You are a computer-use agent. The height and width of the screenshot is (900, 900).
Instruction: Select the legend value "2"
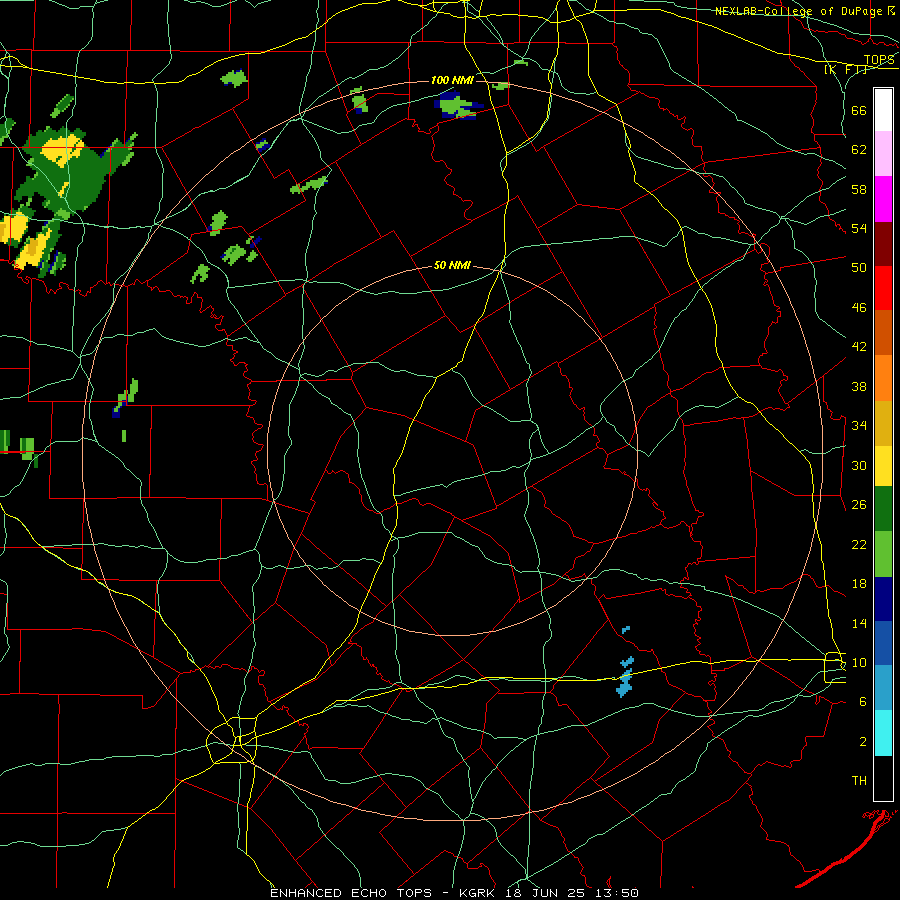click(x=862, y=741)
